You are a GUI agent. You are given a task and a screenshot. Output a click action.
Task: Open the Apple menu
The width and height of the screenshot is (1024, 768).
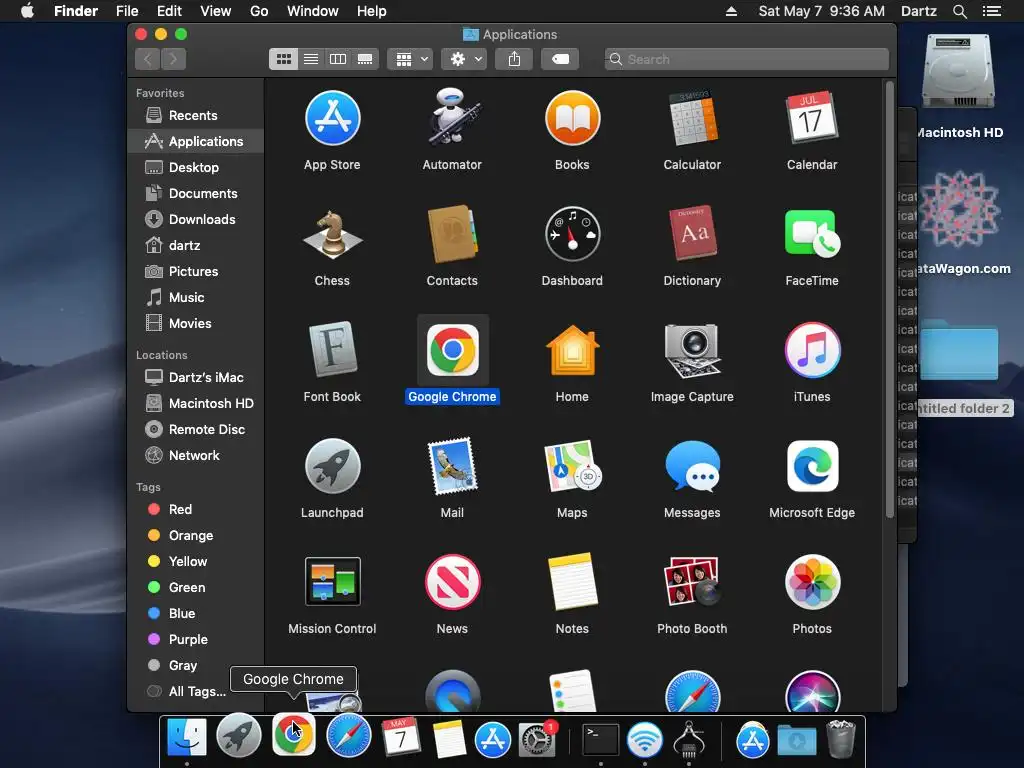coord(27,11)
